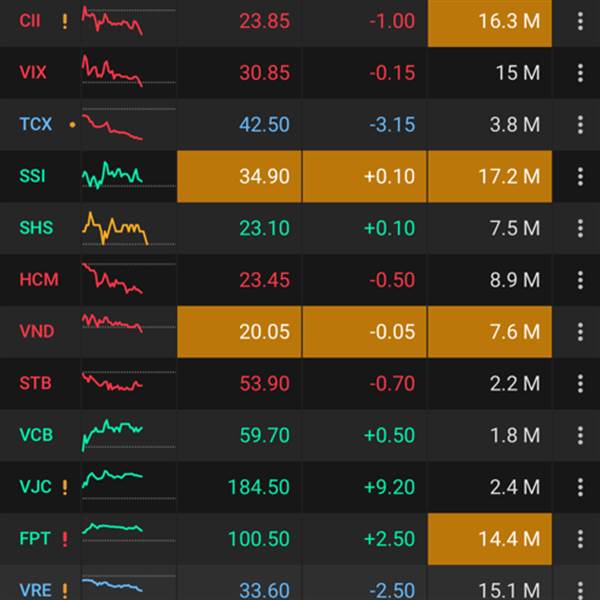
Task: Open the VIX mini price chart
Action: click(x=112, y=72)
